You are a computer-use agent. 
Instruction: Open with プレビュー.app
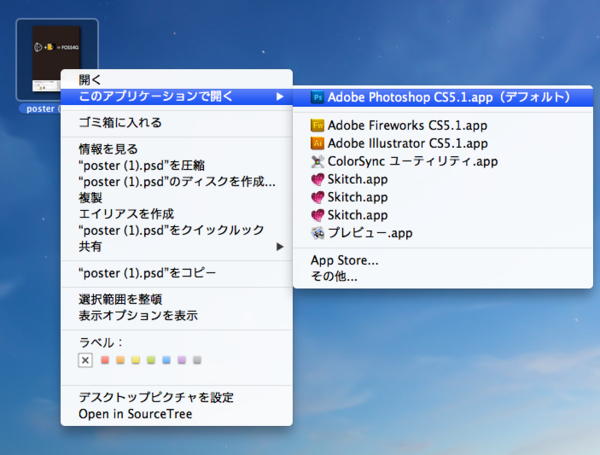coord(443,233)
